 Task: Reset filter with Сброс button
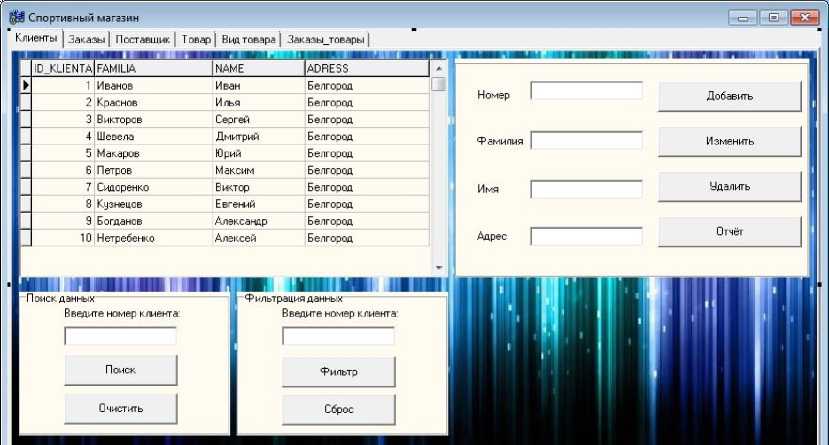(338, 410)
